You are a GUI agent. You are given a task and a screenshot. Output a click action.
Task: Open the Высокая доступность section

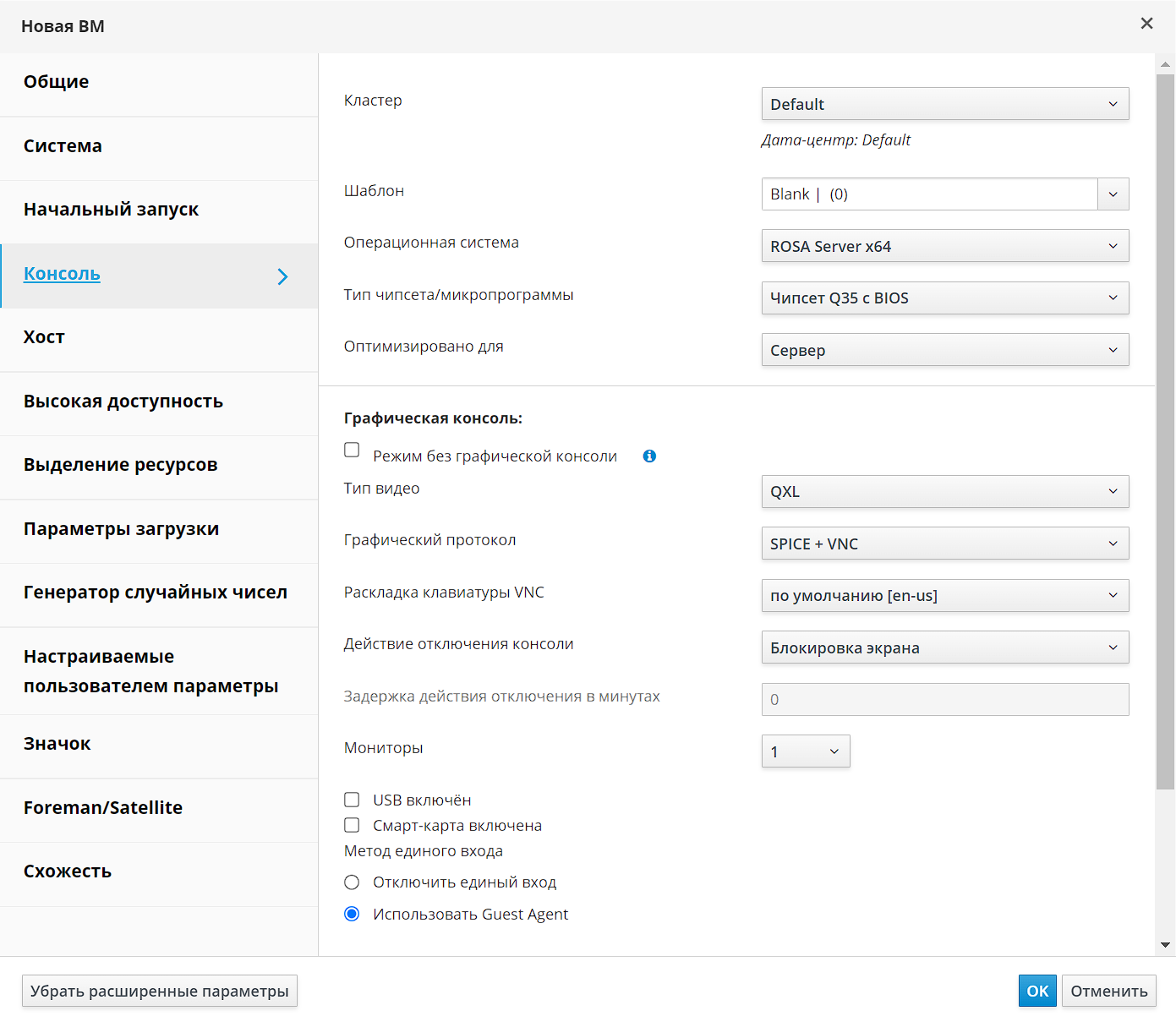(x=123, y=402)
